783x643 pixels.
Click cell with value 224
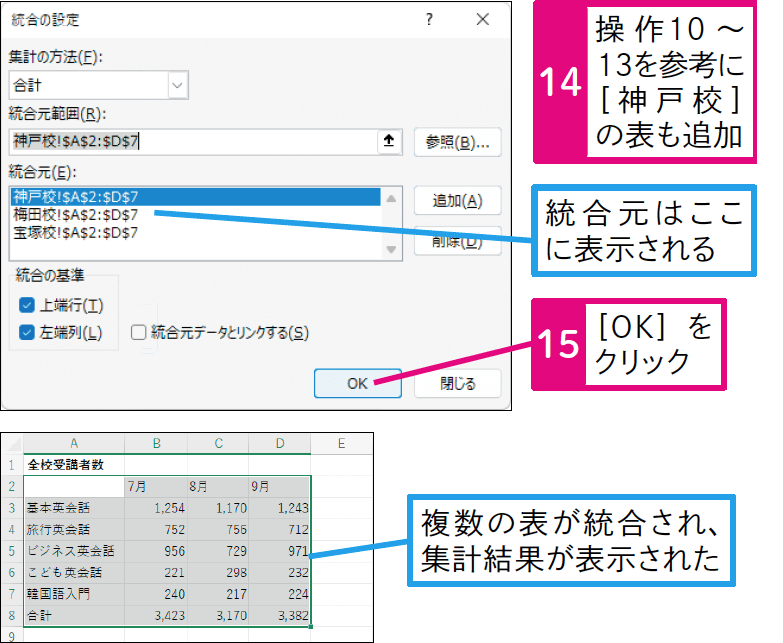(280, 594)
